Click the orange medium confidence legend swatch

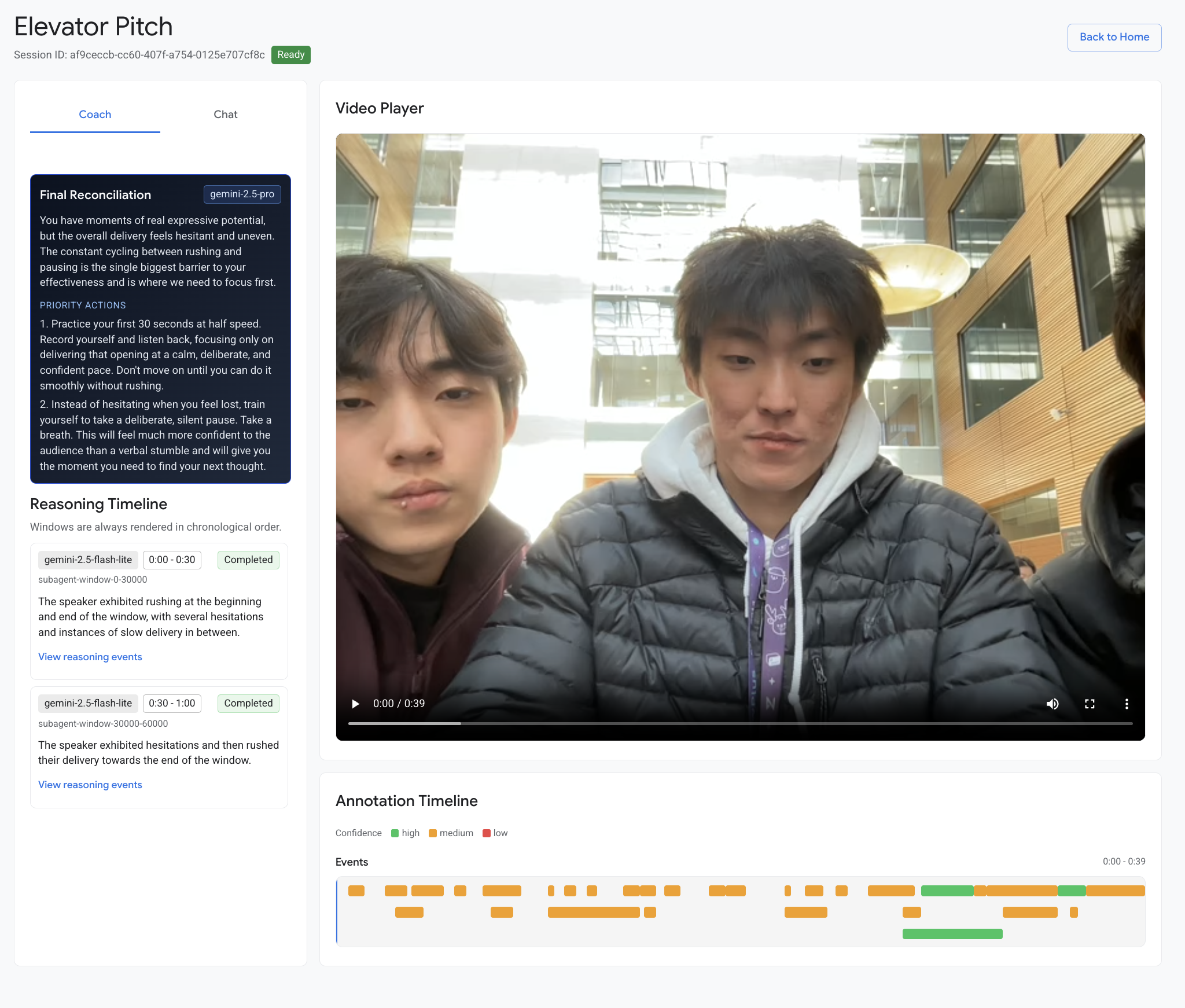tap(432, 833)
